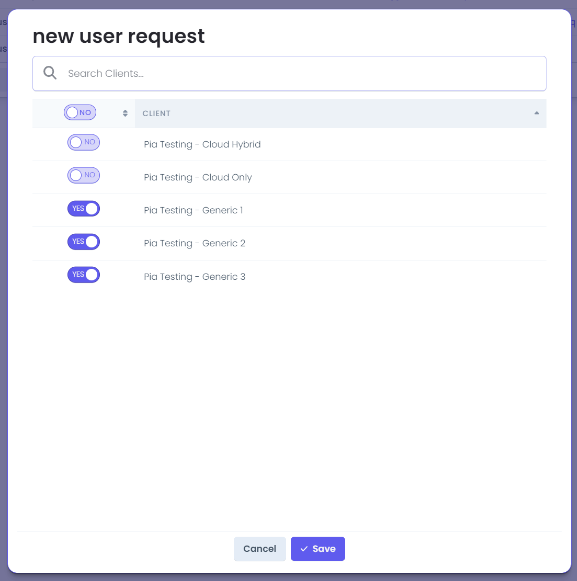
Task: Choose the Pia Testing - Generic 3 client name
Action: tap(195, 277)
